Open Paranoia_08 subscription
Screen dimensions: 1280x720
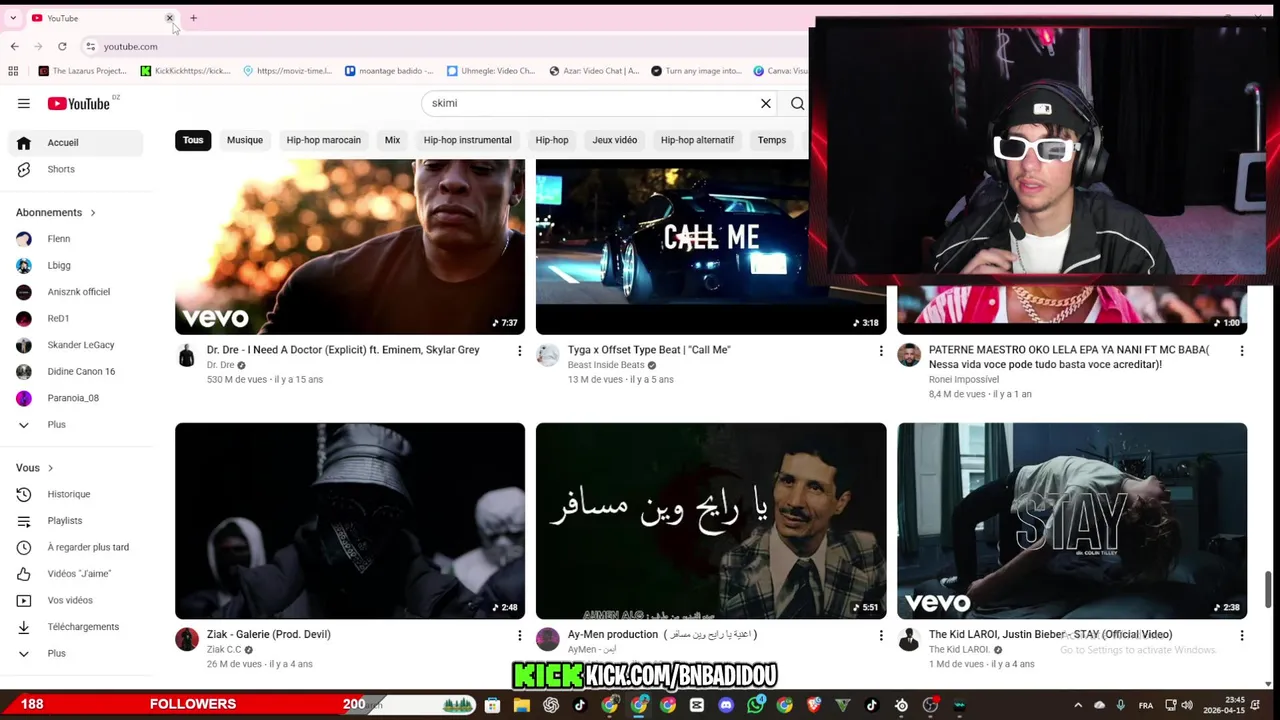click(76, 398)
